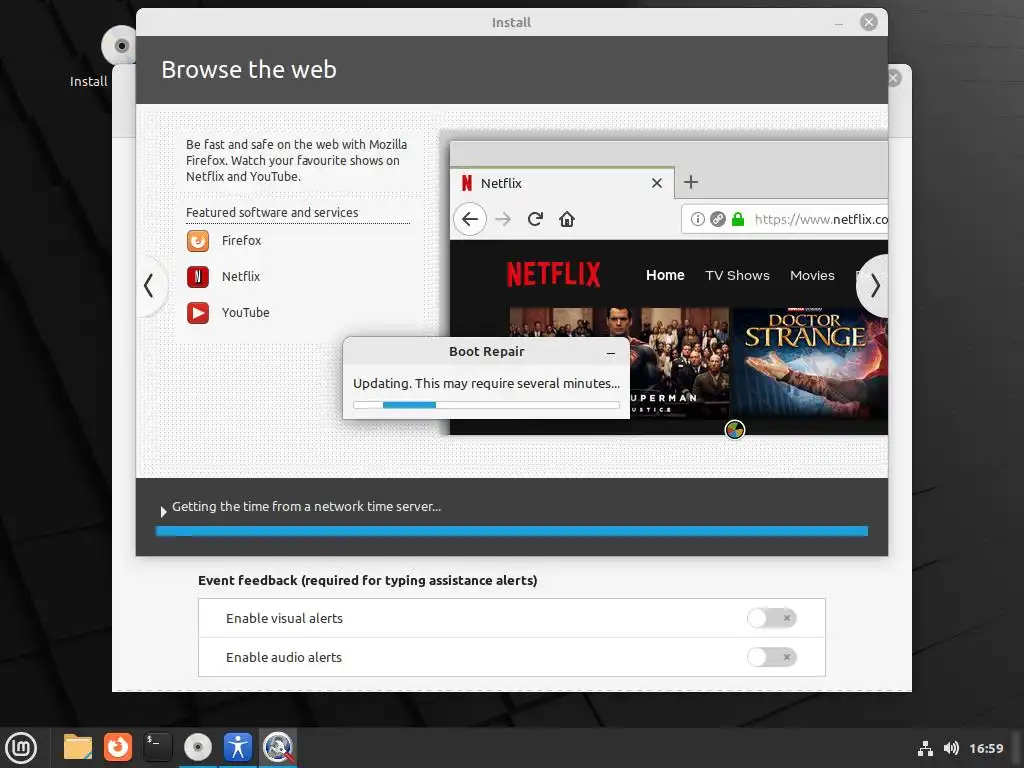The width and height of the screenshot is (1024, 768).
Task: Go to next slide in installer slideshow
Action: click(874, 285)
